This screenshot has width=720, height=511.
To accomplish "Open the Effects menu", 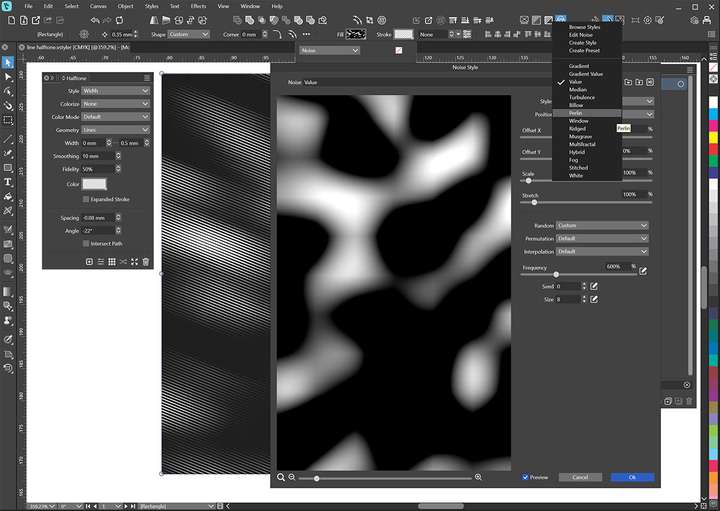I will click(x=198, y=6).
